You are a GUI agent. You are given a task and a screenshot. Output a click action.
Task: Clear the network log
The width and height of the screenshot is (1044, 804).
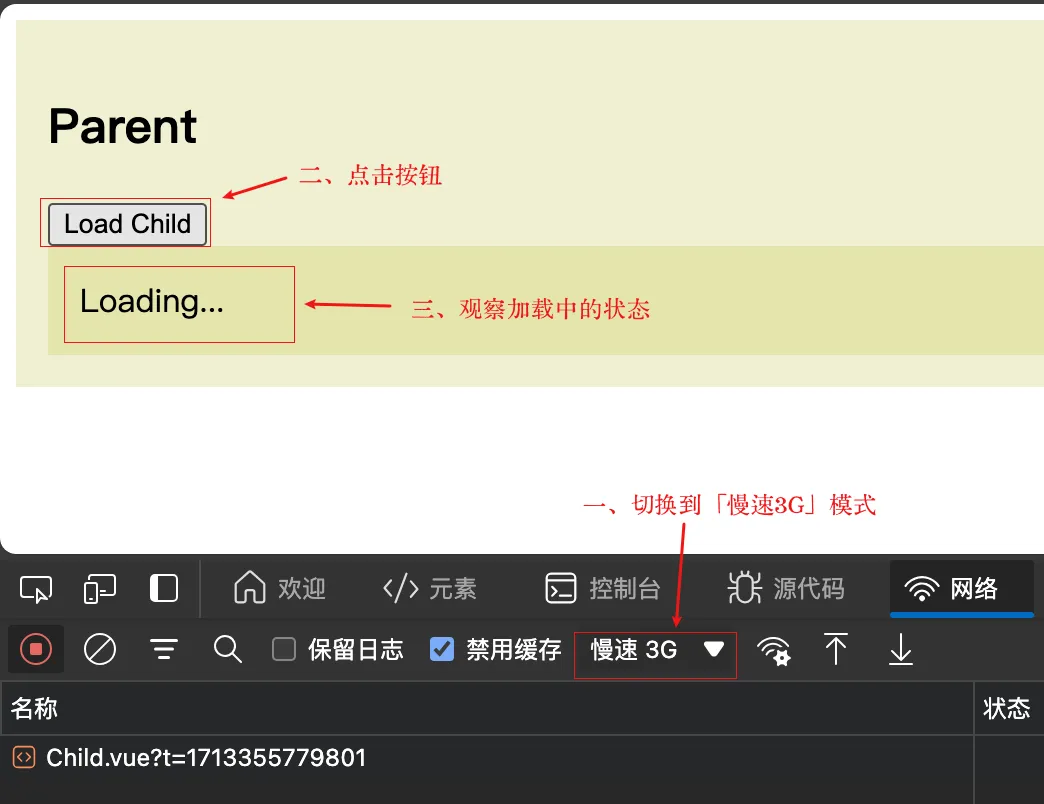coord(100,649)
